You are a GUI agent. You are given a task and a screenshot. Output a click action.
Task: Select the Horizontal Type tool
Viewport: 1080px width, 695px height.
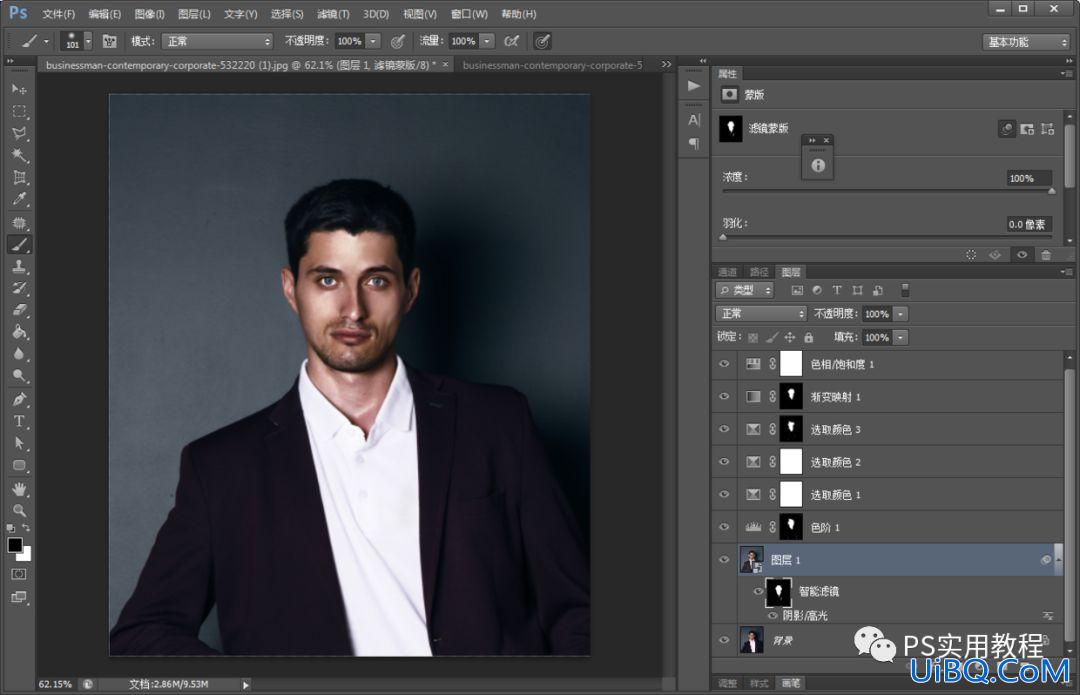click(x=19, y=421)
